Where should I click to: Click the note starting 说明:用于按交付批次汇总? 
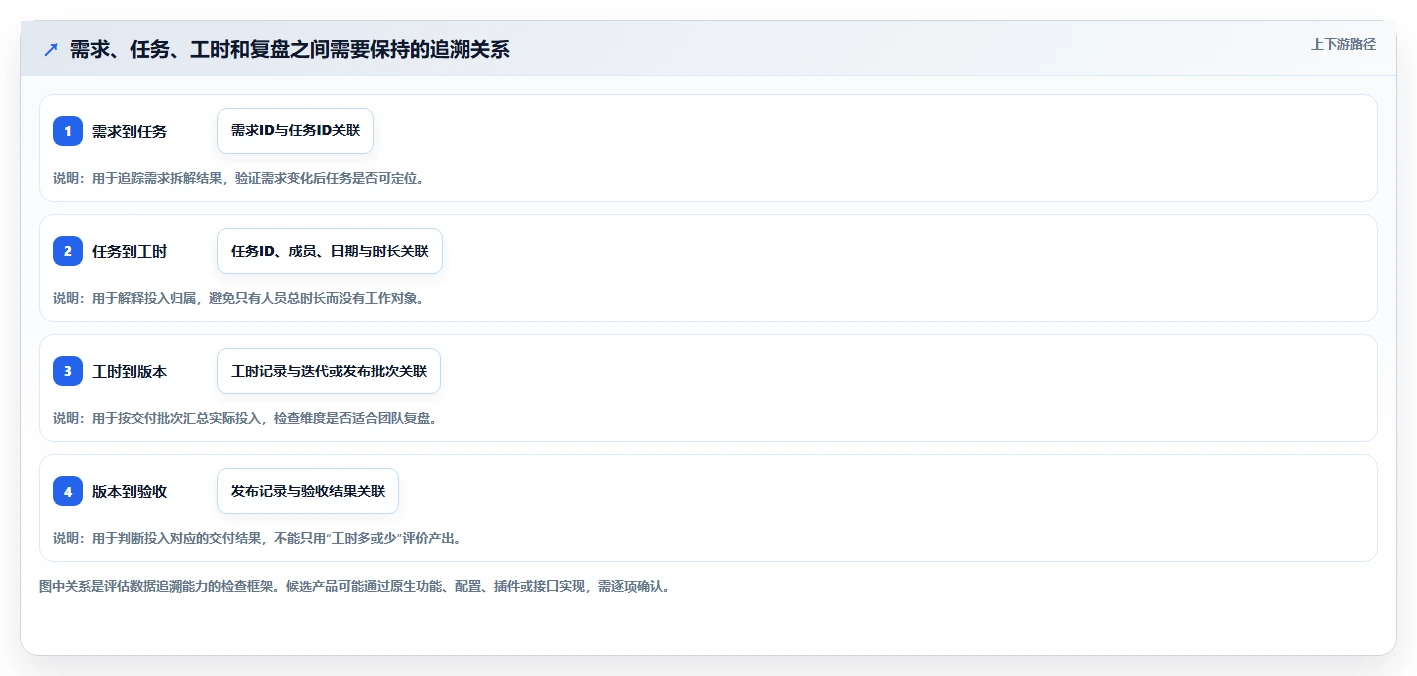[245, 418]
